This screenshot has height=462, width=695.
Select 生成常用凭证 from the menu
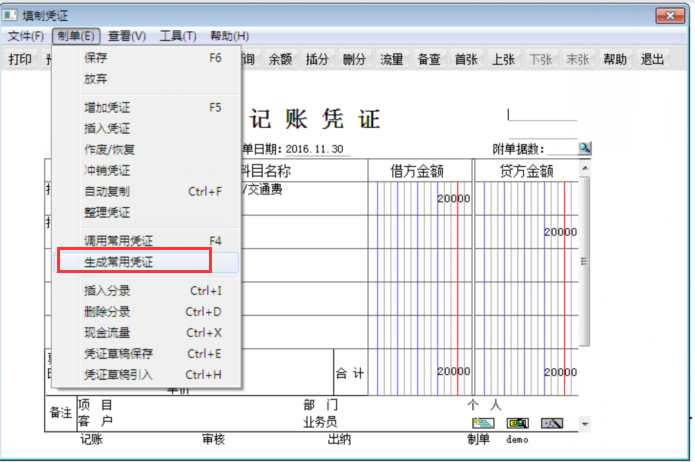(x=126, y=261)
